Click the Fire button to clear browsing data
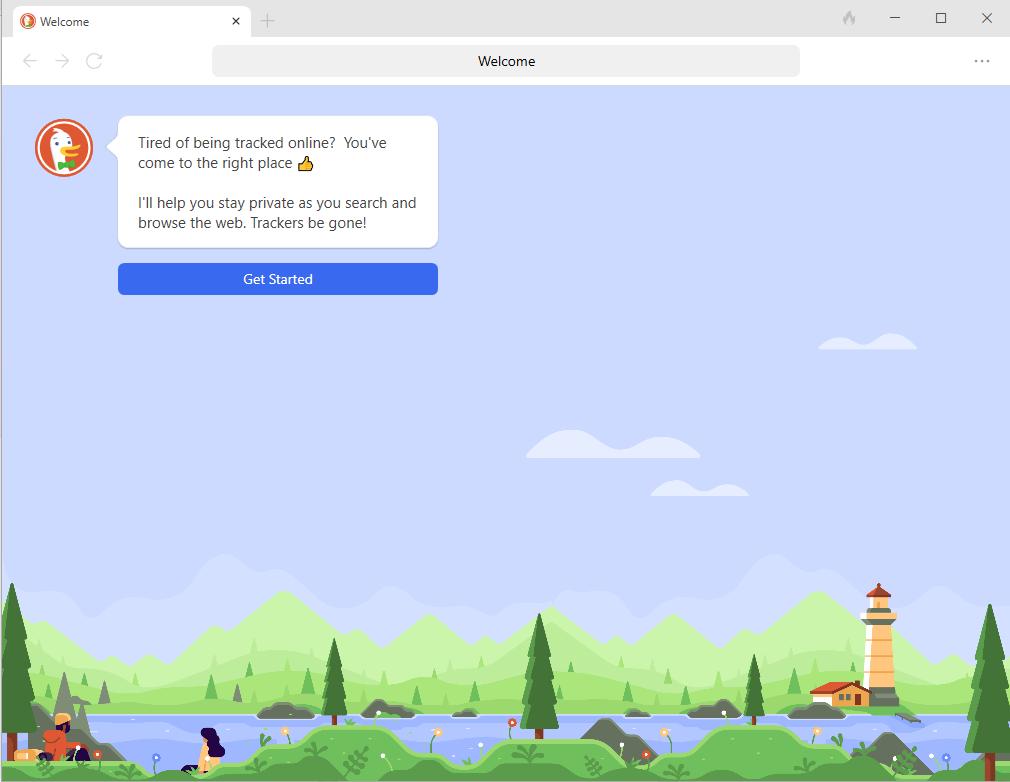Screen dimensions: 1010x782 pos(848,18)
